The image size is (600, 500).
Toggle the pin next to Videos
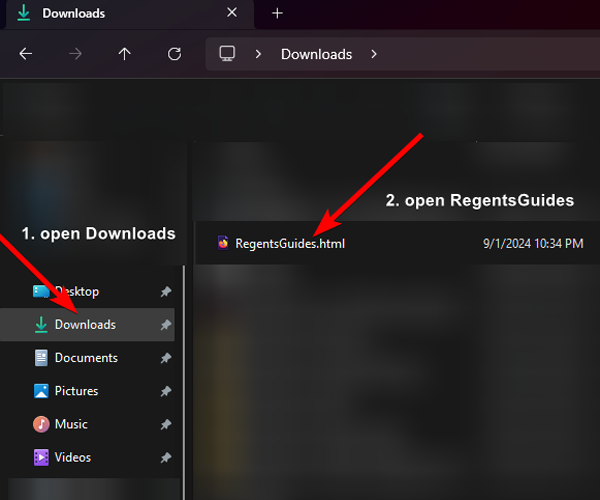(165, 457)
